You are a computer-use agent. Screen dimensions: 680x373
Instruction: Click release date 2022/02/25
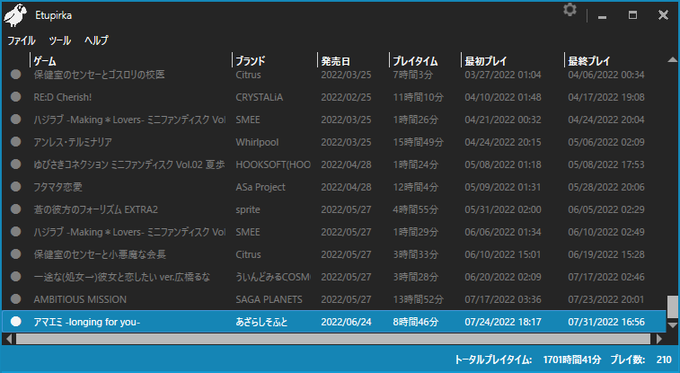(346, 97)
